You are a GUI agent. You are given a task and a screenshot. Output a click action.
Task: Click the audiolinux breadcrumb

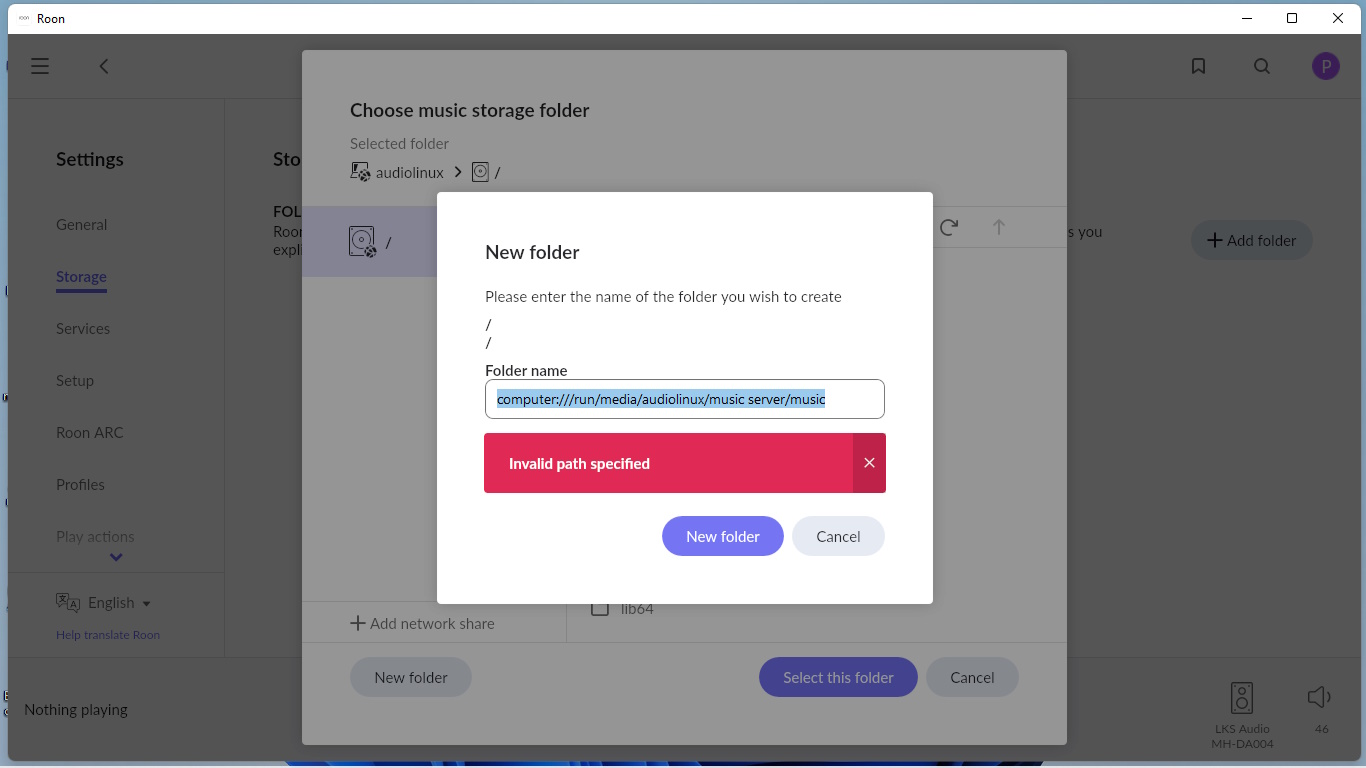pyautogui.click(x=397, y=172)
